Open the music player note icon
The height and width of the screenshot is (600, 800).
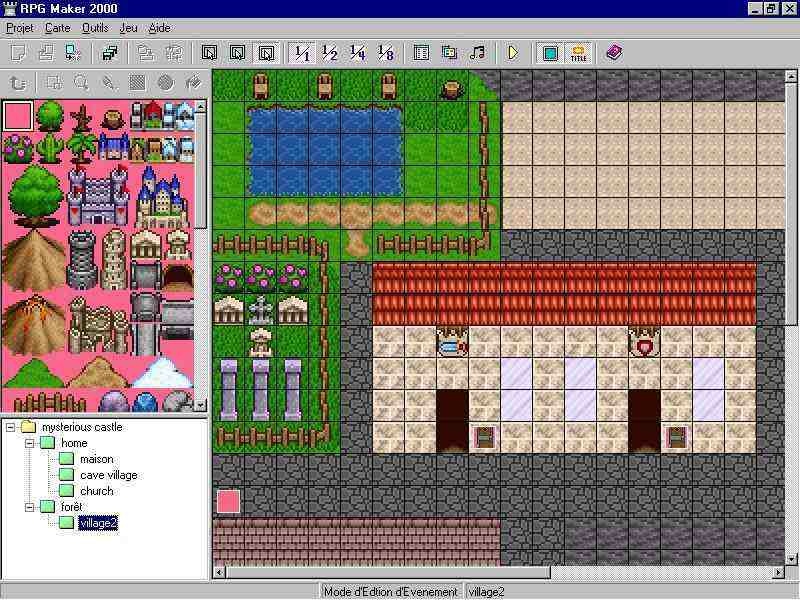click(478, 53)
